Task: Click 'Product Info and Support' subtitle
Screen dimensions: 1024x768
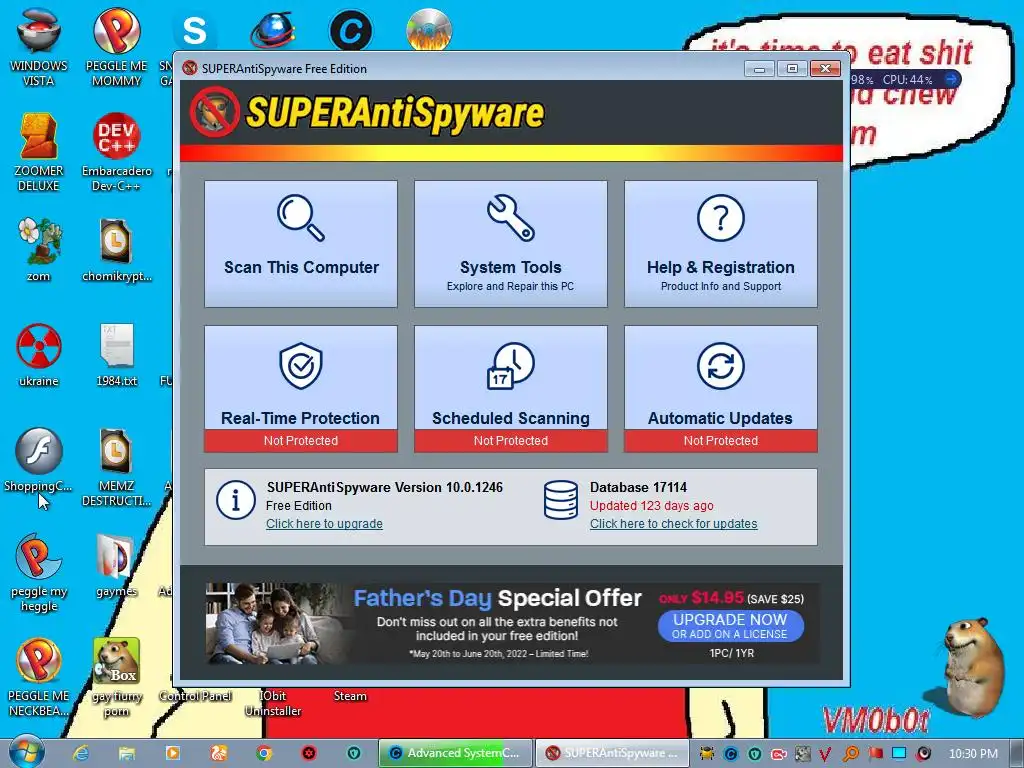Action: 720,286
